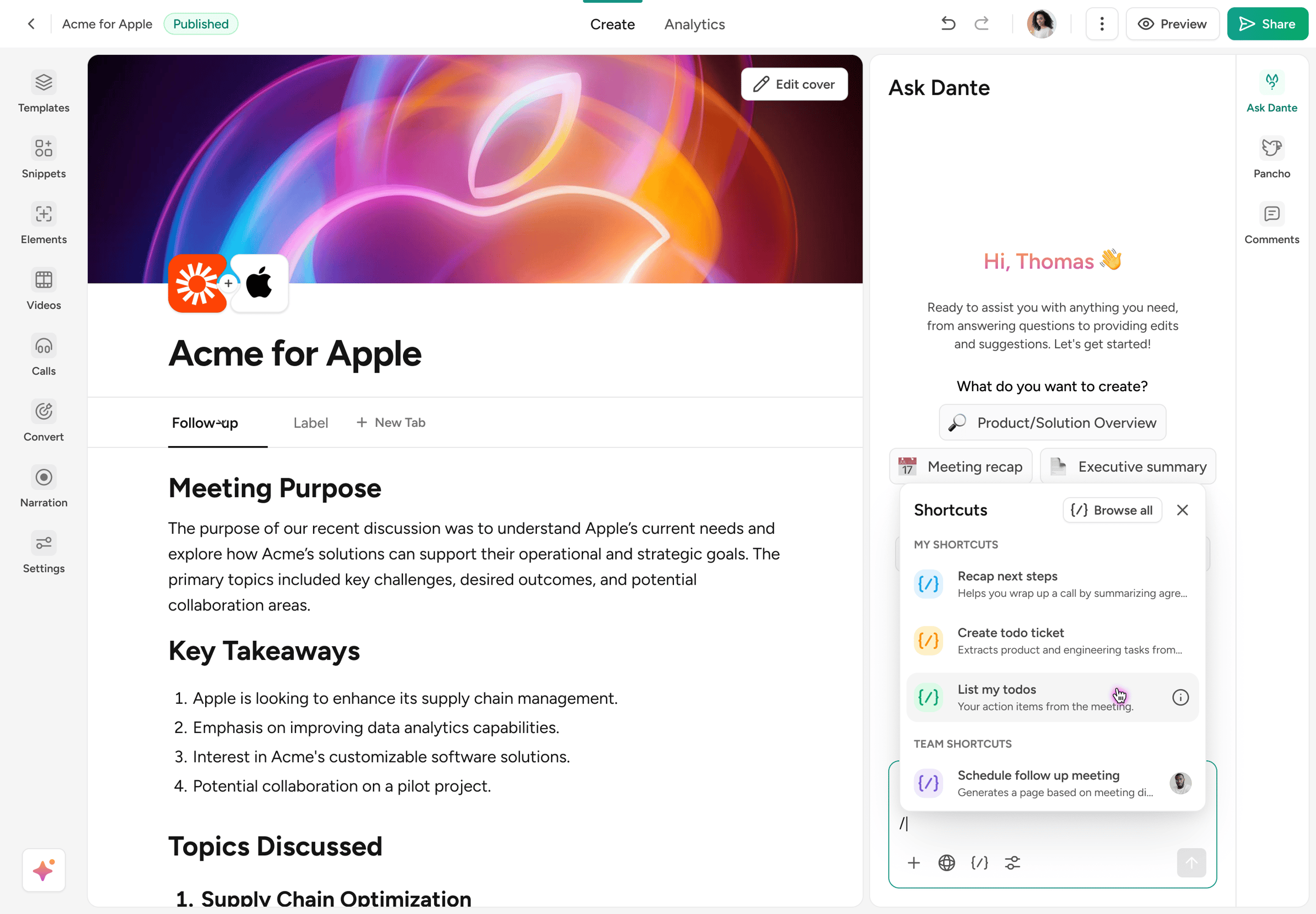
Task: Click the undo arrow in the top bar
Action: [948, 24]
